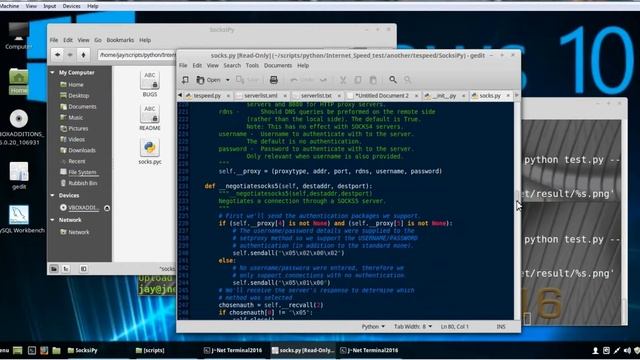
Task: Open gedit File menu
Action: (183, 65)
